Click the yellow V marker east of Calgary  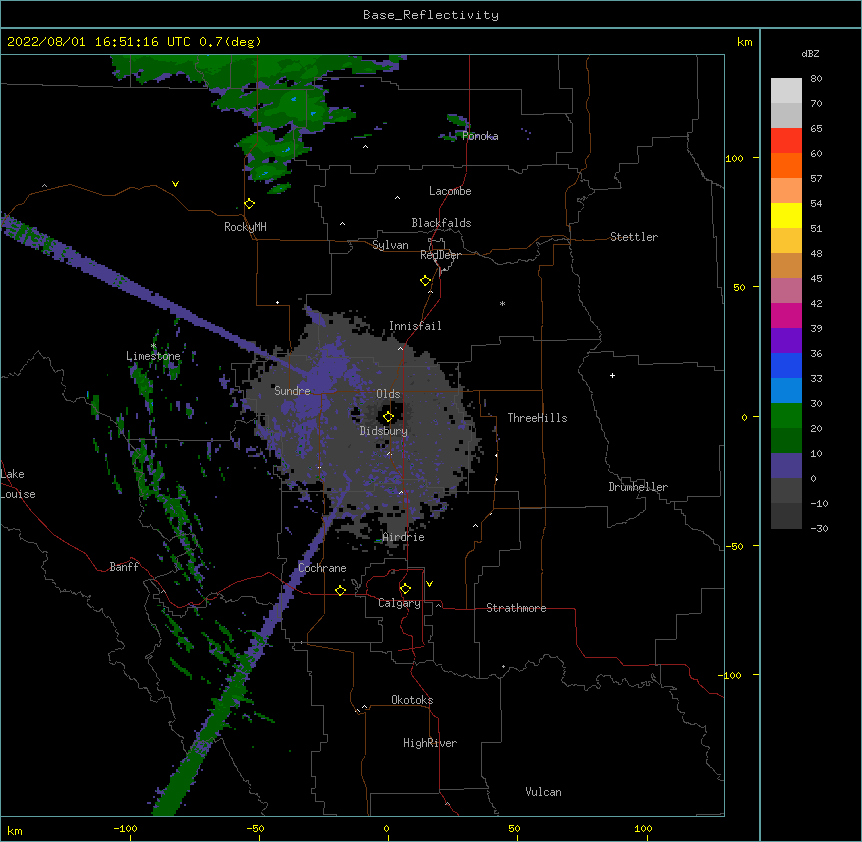tap(429, 584)
